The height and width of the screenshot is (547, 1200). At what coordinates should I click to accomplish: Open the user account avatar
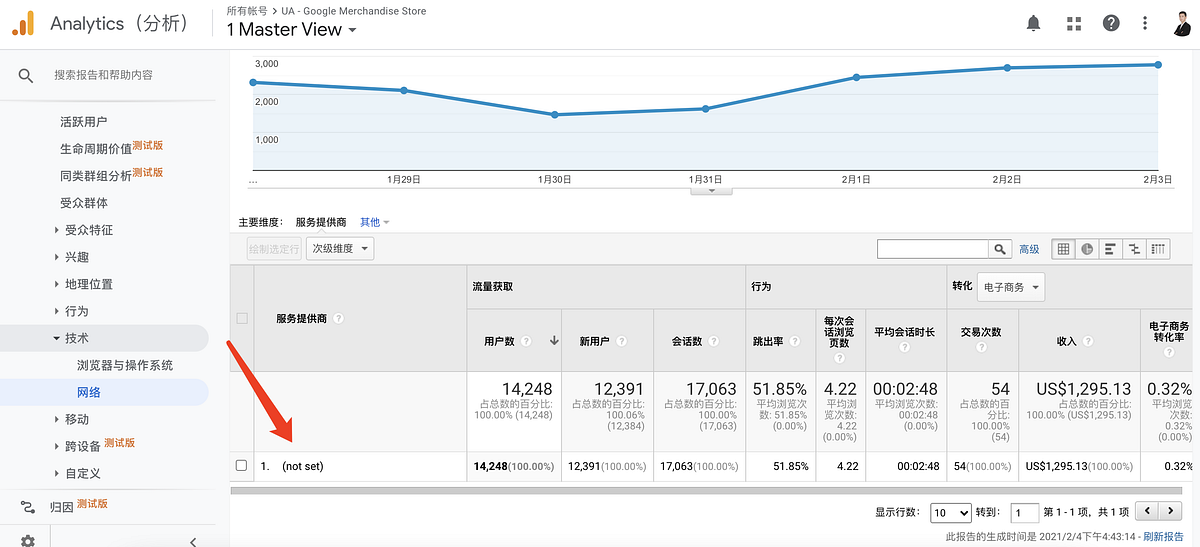(1181, 22)
